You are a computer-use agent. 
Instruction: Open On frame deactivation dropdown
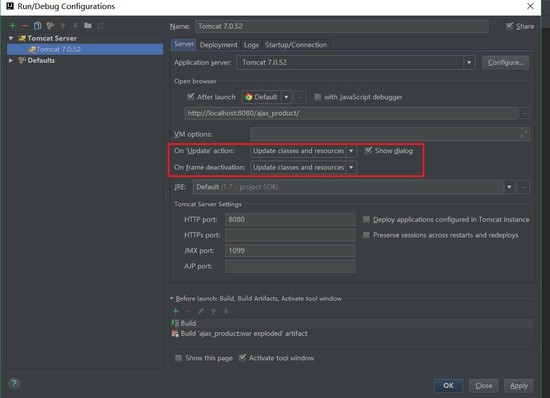[351, 168]
